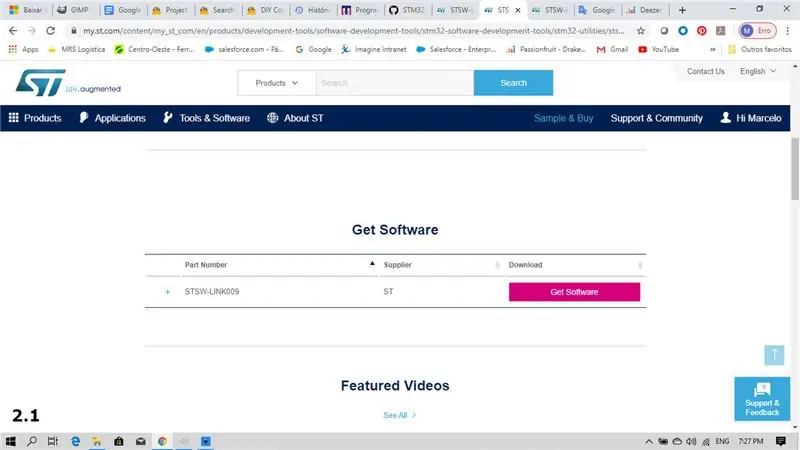This screenshot has width=800, height=450.
Task: Bookmark page with the star icon
Action: (641, 31)
